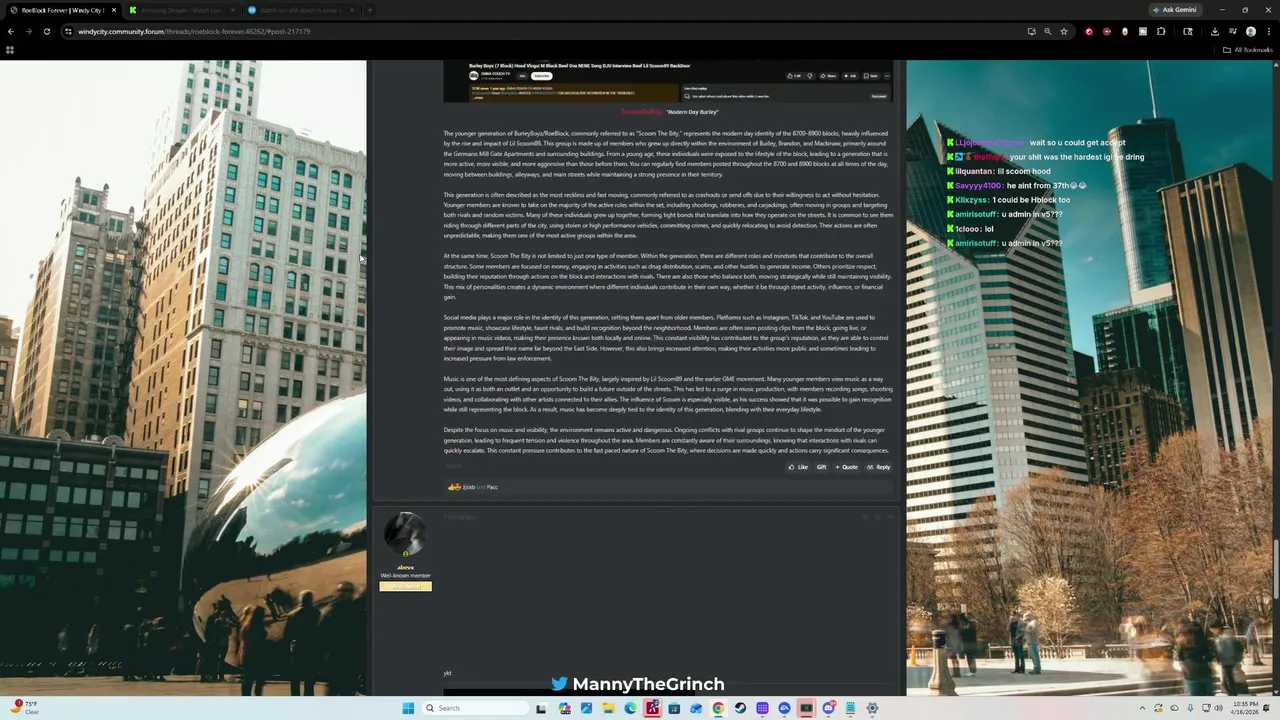Open the apps grid shortcut in bookmarks bar
Image resolution: width=1280 pixels, height=720 pixels.
10,50
